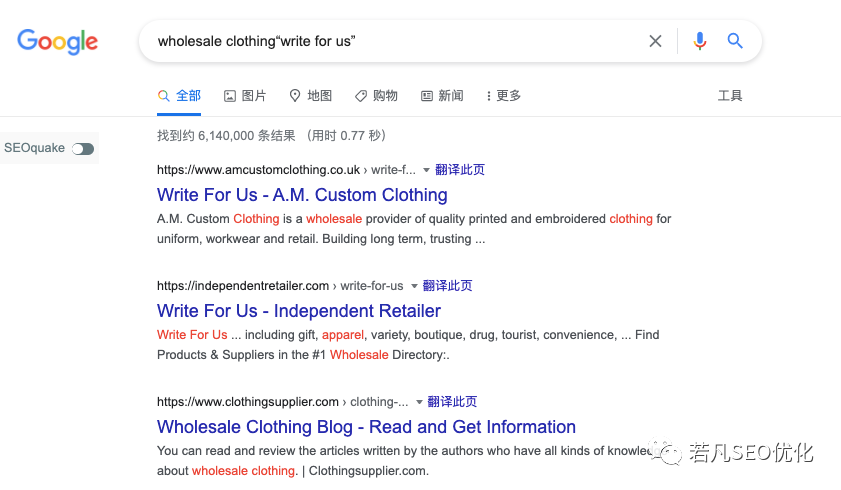This screenshot has width=841, height=490.
Task: Toggle the SEOquake switch
Action: pos(83,149)
